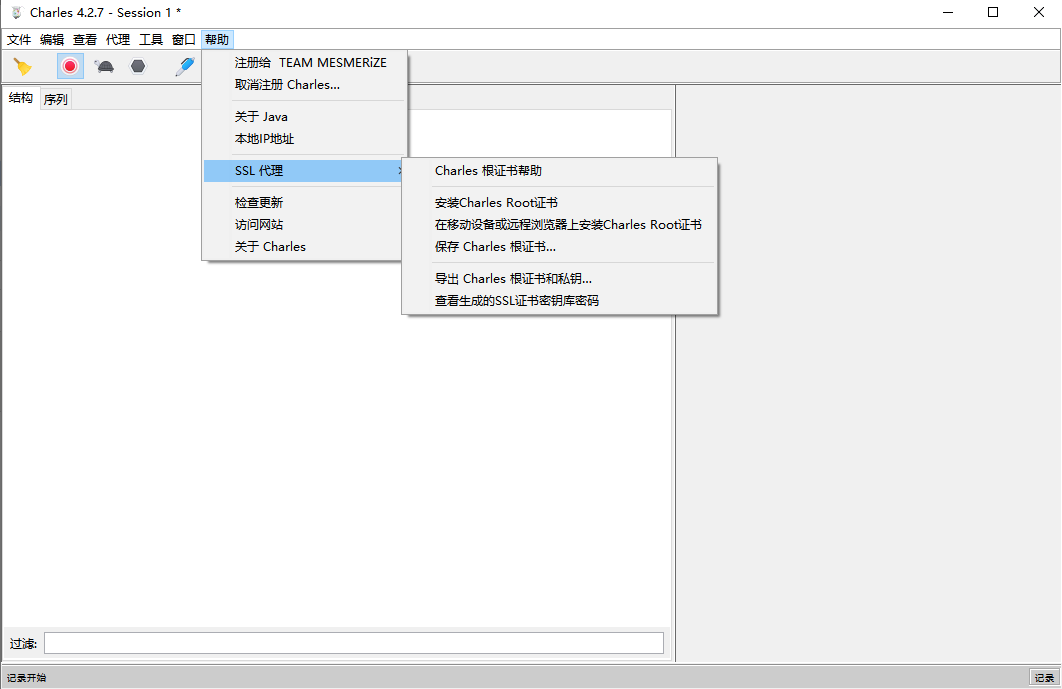The height and width of the screenshot is (689, 1062).
Task: Click 记录开始 status bar text
Action: coord(26,677)
